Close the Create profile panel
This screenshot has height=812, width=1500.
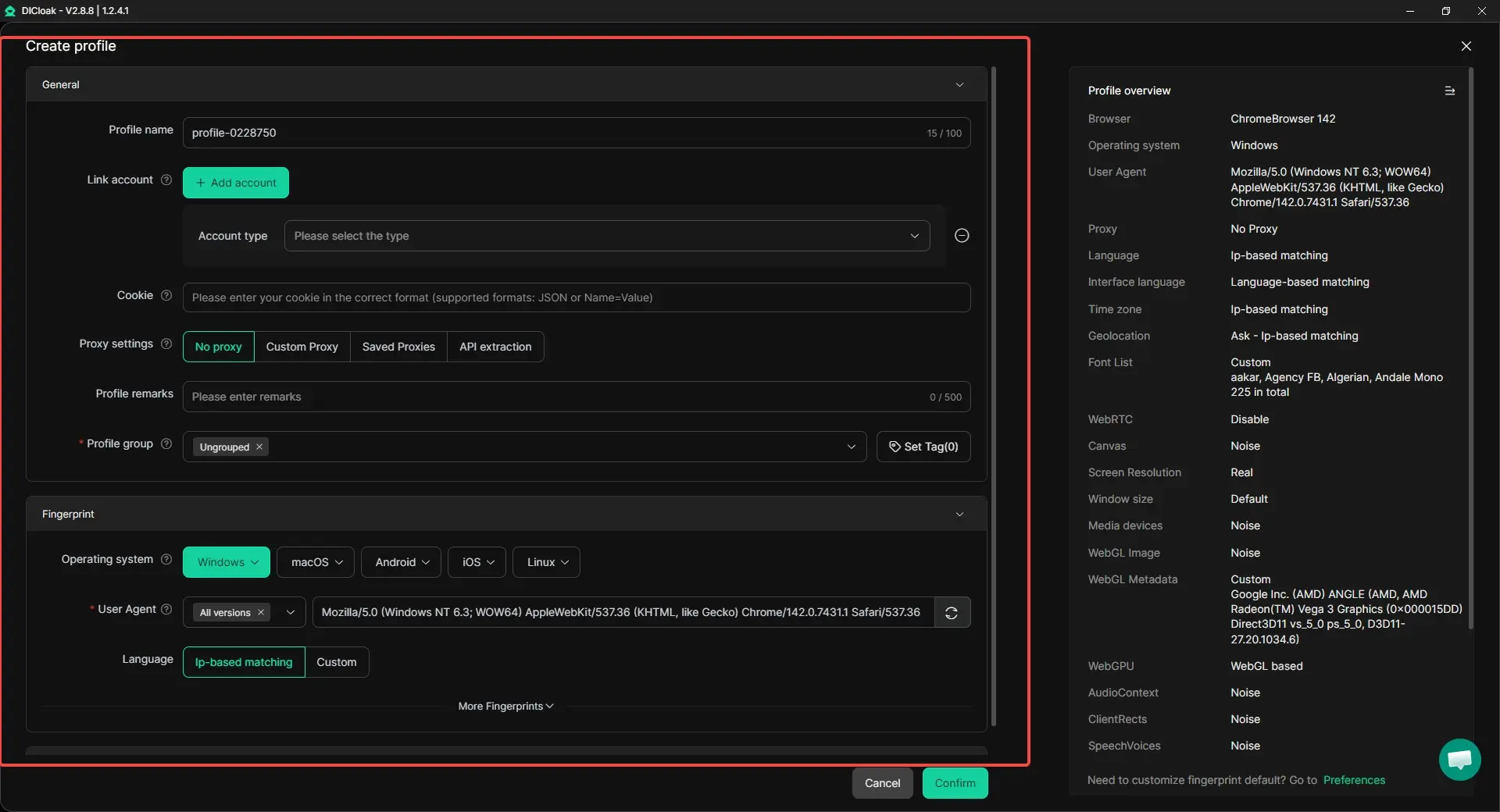tap(1466, 46)
